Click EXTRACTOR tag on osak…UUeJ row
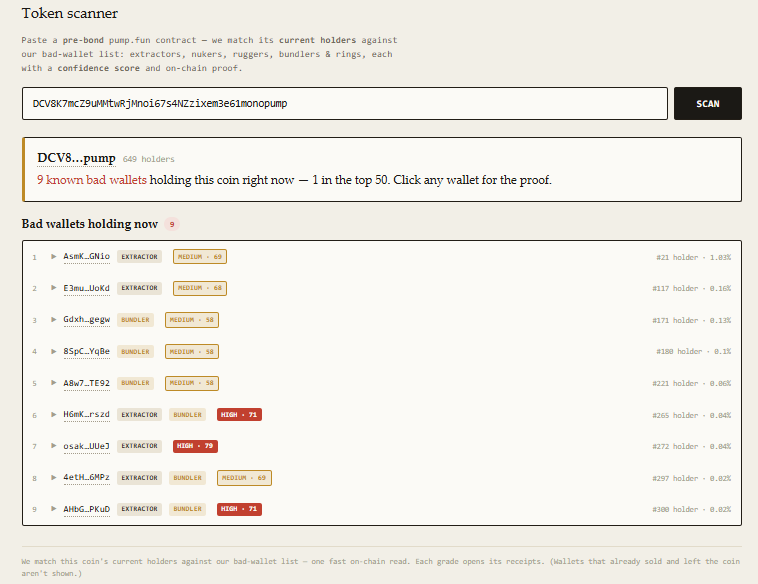This screenshot has height=584, width=758. [139, 446]
